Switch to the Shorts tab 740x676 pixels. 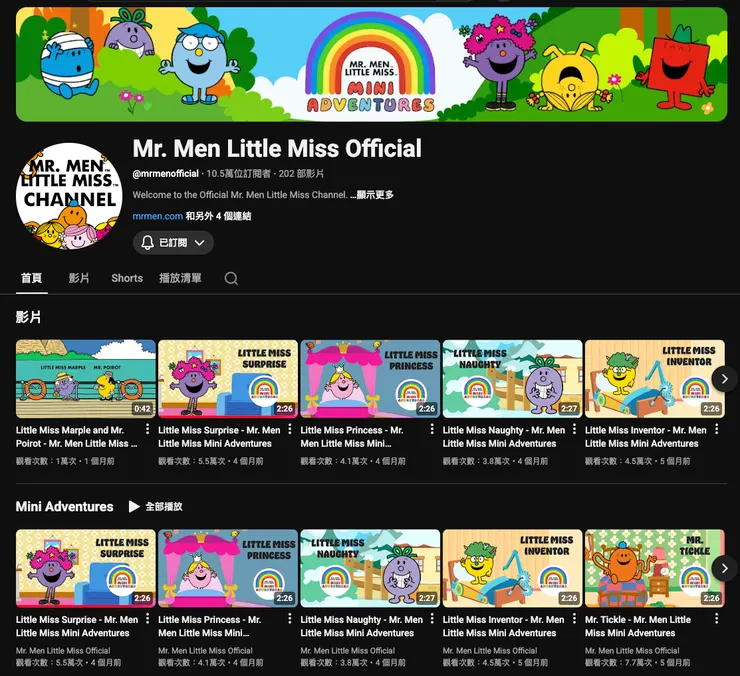click(x=127, y=278)
